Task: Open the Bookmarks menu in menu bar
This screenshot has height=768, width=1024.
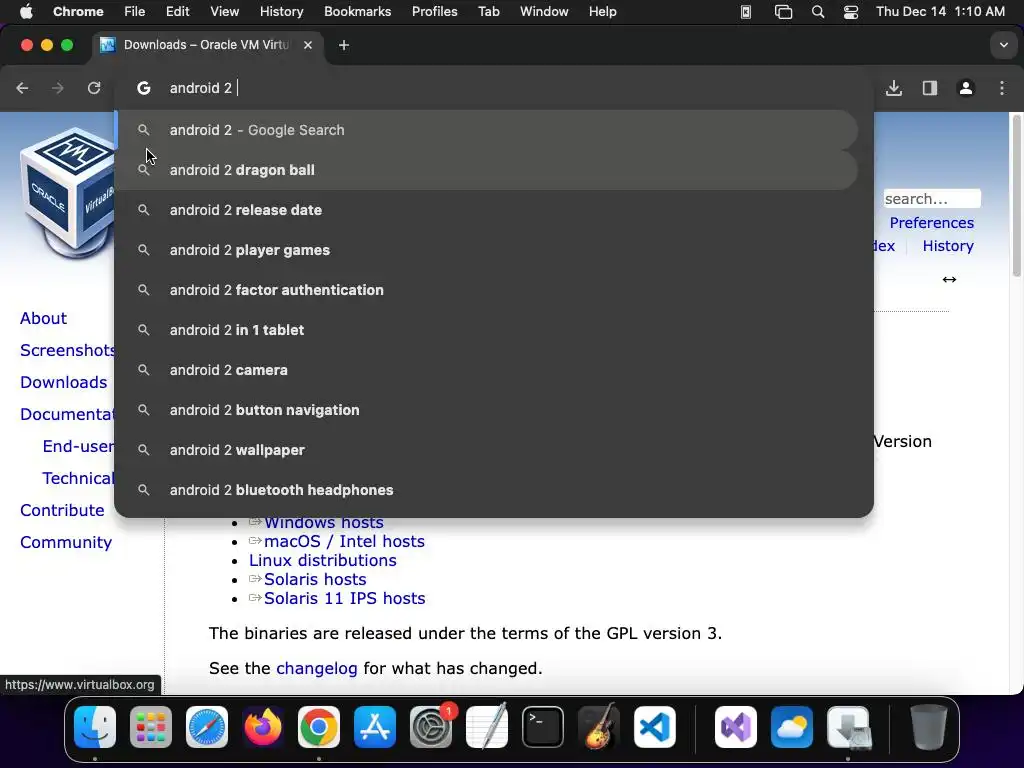Action: click(x=357, y=12)
